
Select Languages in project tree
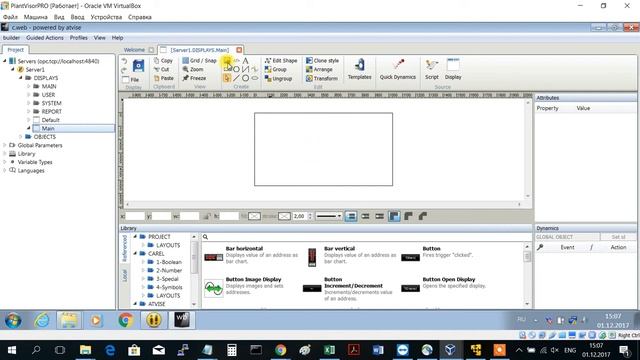31,171
